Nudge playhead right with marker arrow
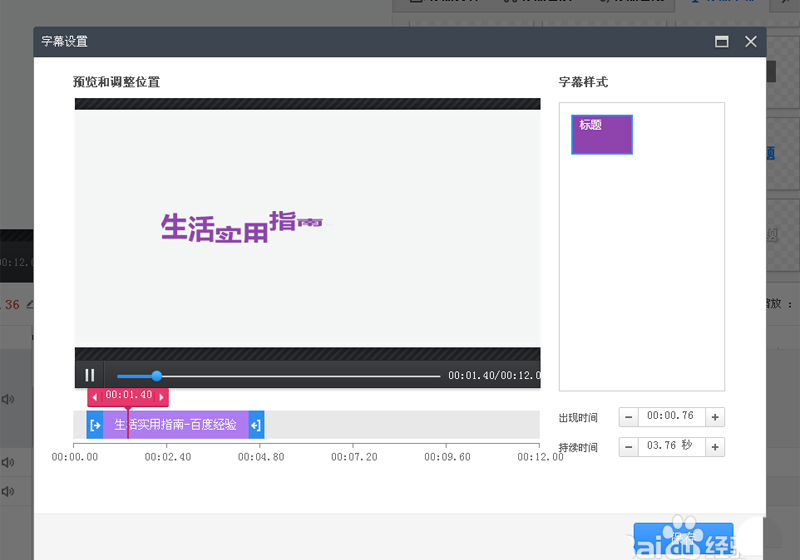 click(162, 397)
